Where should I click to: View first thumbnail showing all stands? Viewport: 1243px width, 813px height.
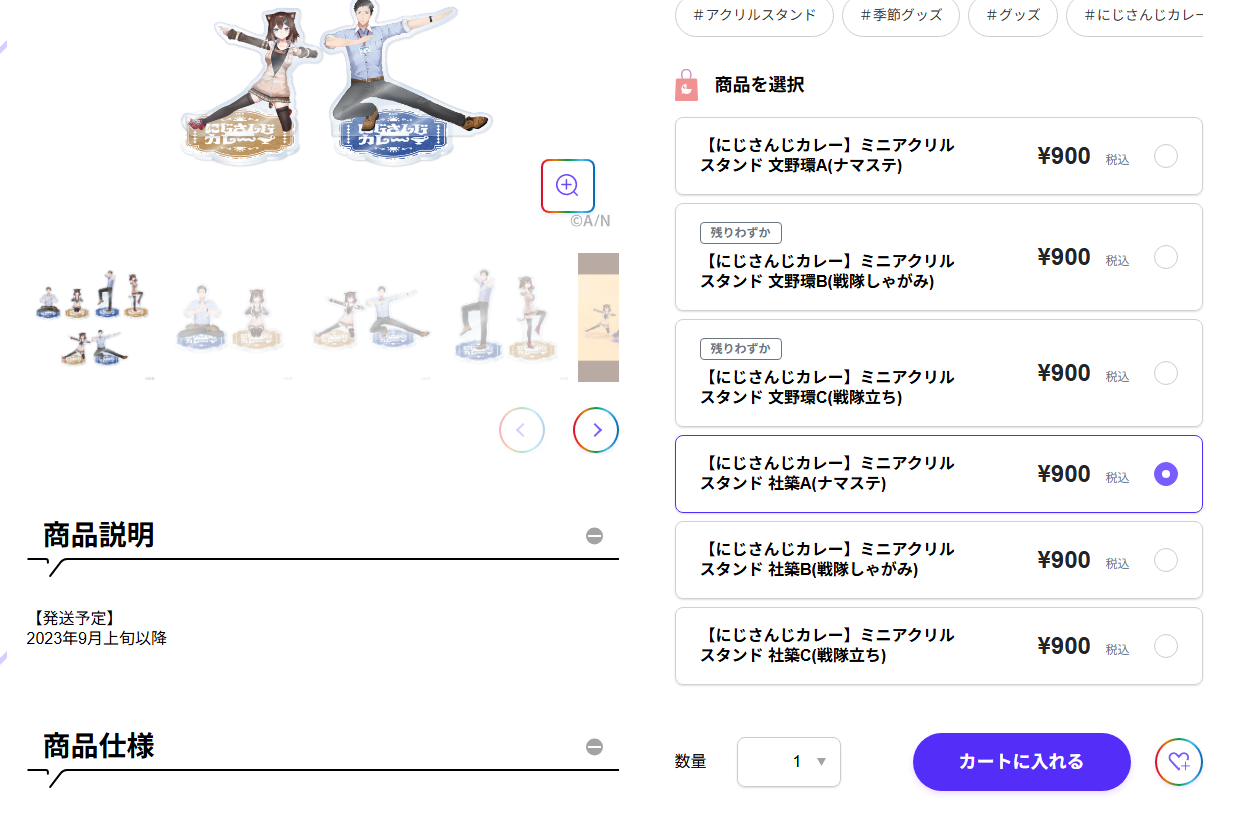tap(92, 317)
